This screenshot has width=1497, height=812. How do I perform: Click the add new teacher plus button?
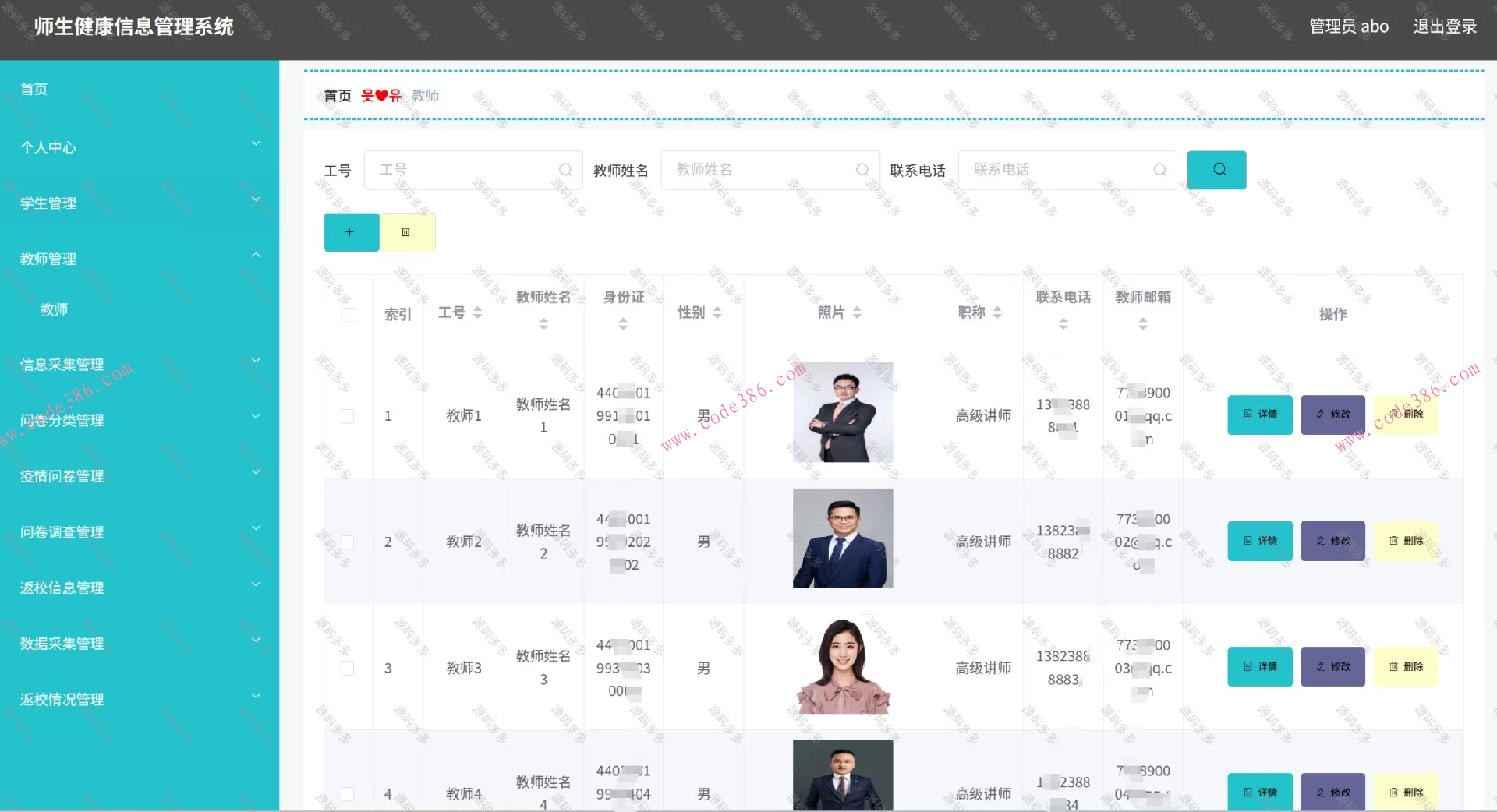coord(352,232)
